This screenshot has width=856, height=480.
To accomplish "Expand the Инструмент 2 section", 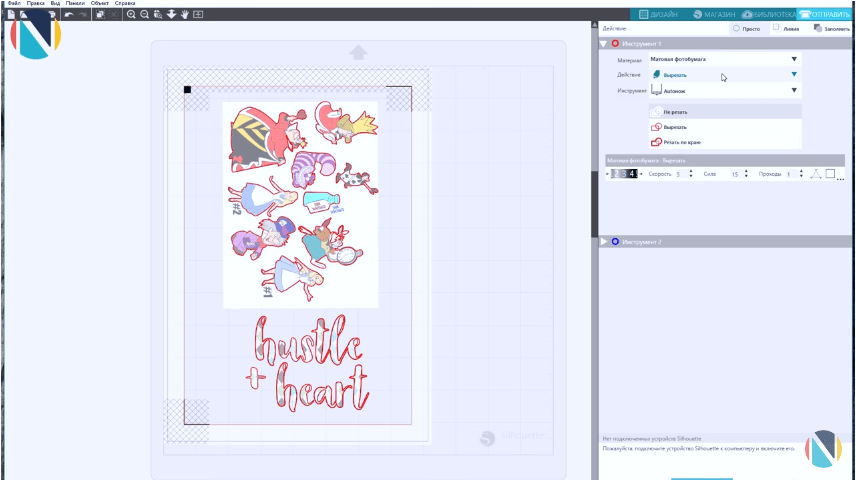I will coord(604,241).
